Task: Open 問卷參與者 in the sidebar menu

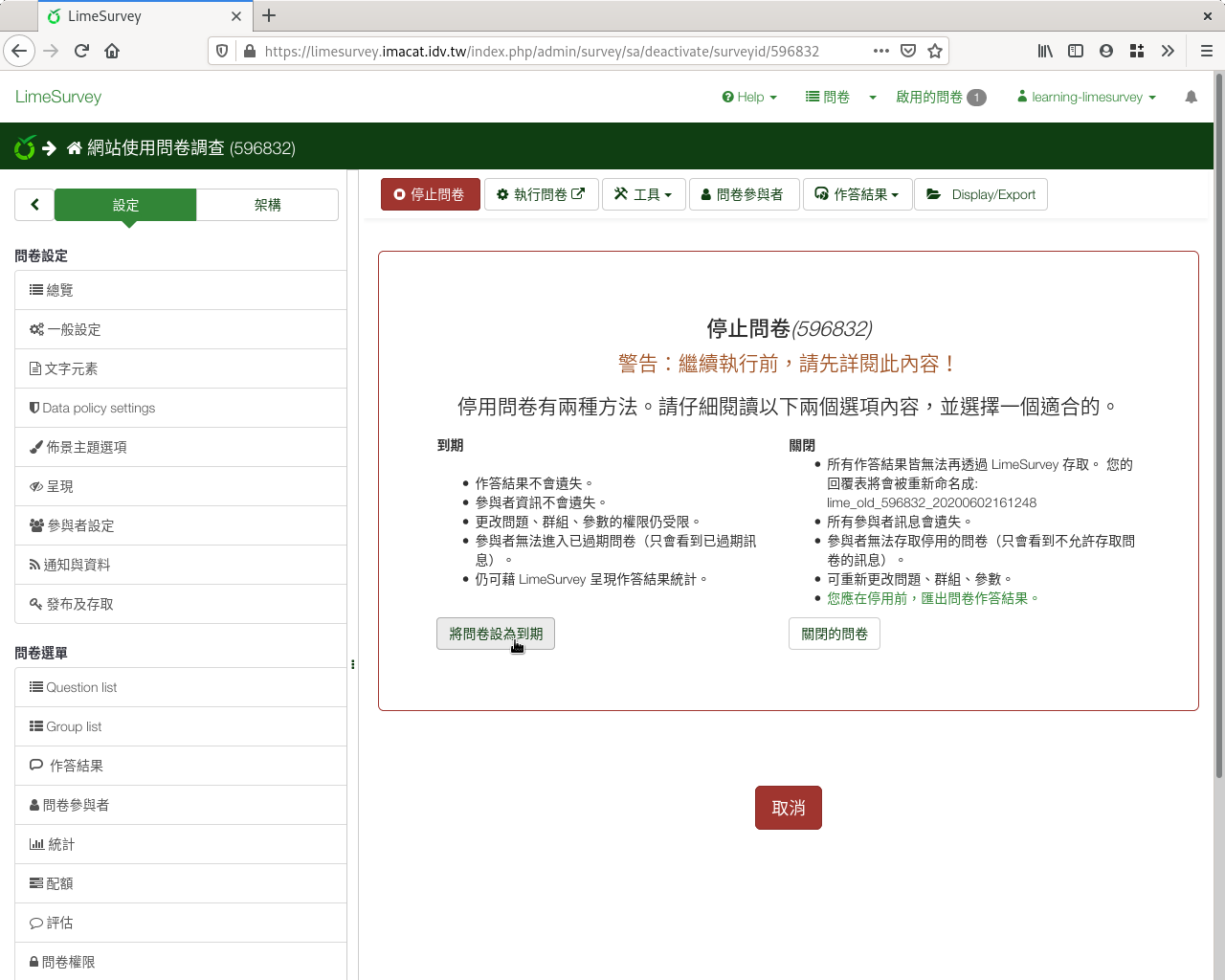Action: pos(181,805)
